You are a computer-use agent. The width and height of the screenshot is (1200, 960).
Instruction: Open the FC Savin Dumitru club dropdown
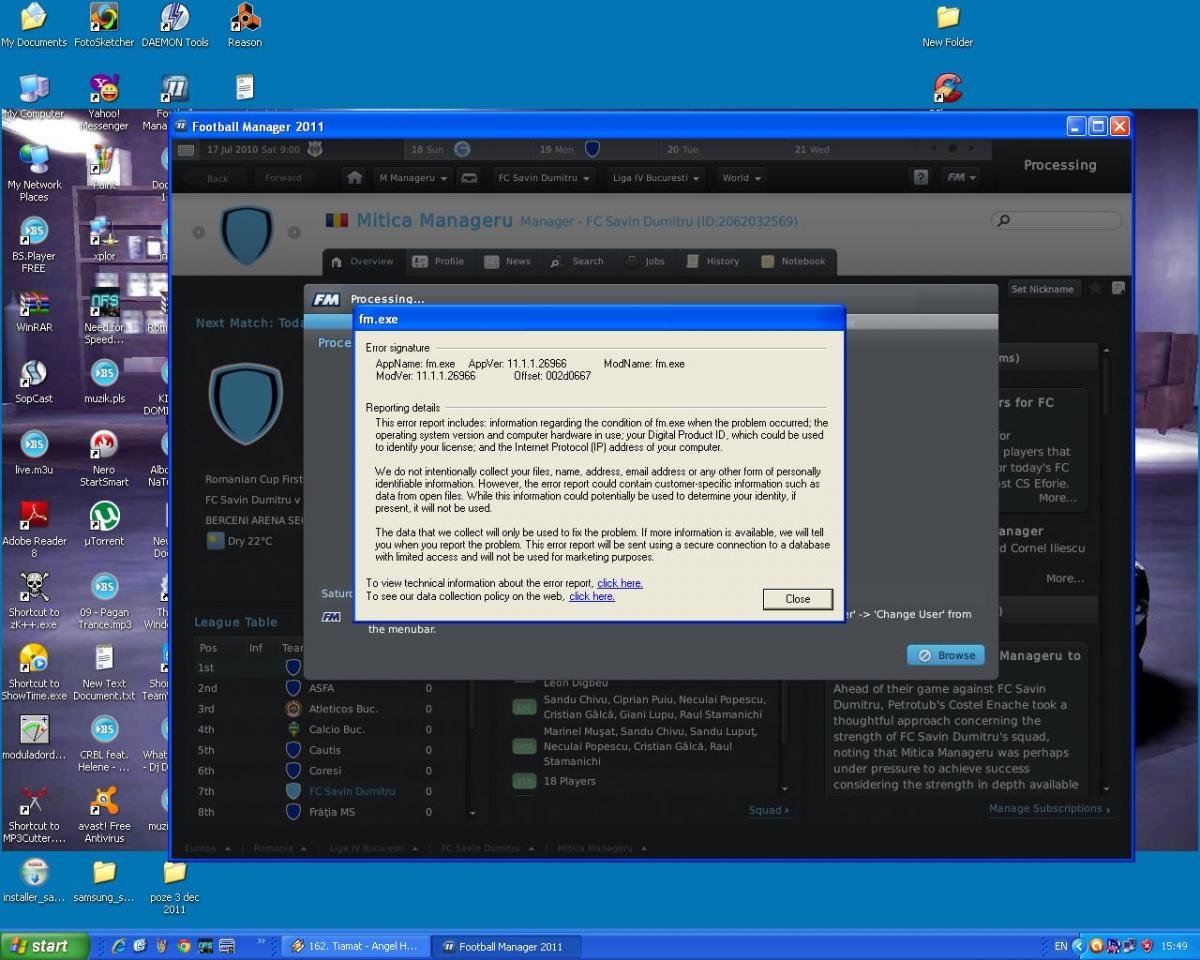pyautogui.click(x=544, y=178)
